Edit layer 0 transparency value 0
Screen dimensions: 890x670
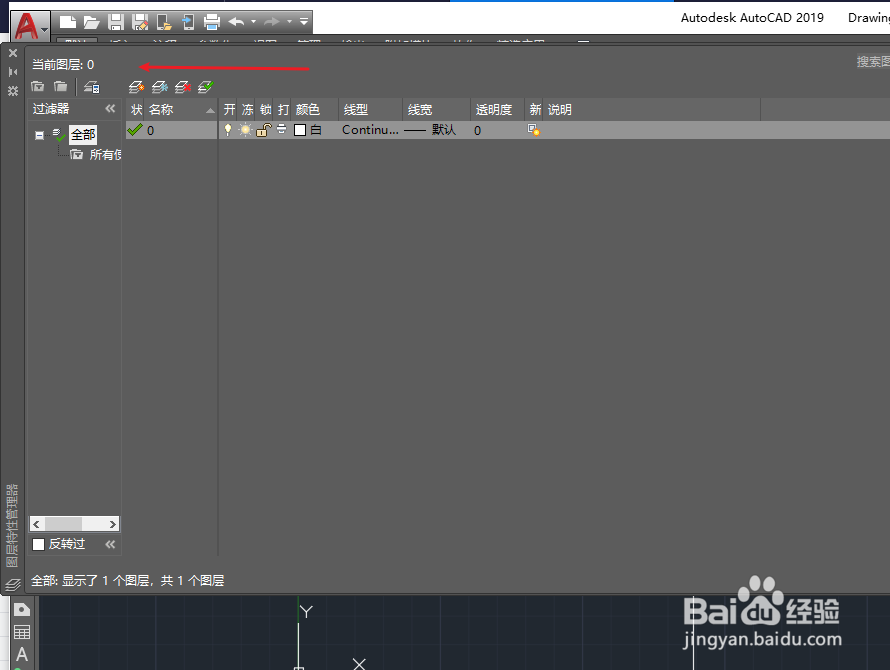[477, 131]
